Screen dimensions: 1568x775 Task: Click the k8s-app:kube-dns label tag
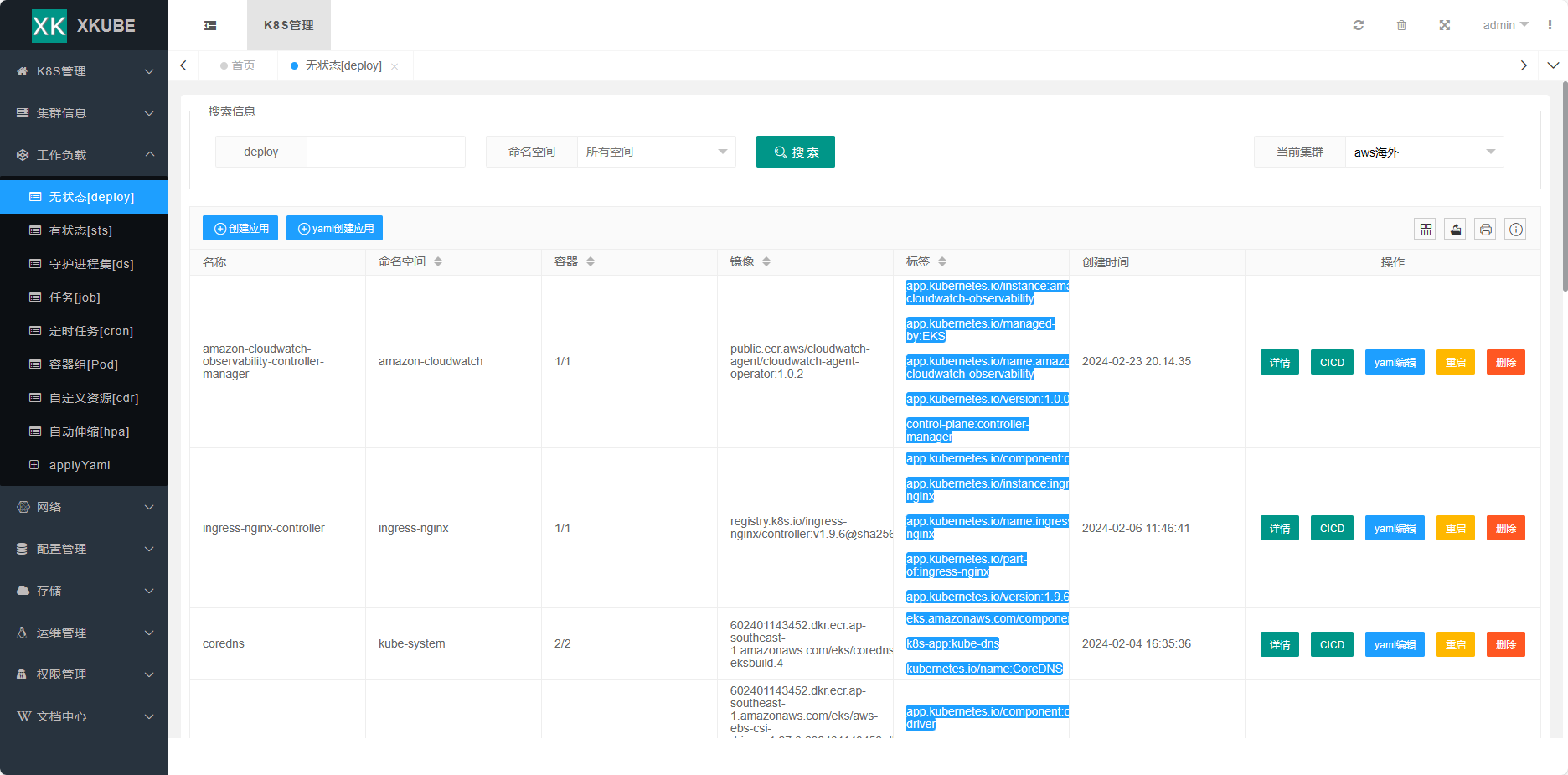coord(952,643)
